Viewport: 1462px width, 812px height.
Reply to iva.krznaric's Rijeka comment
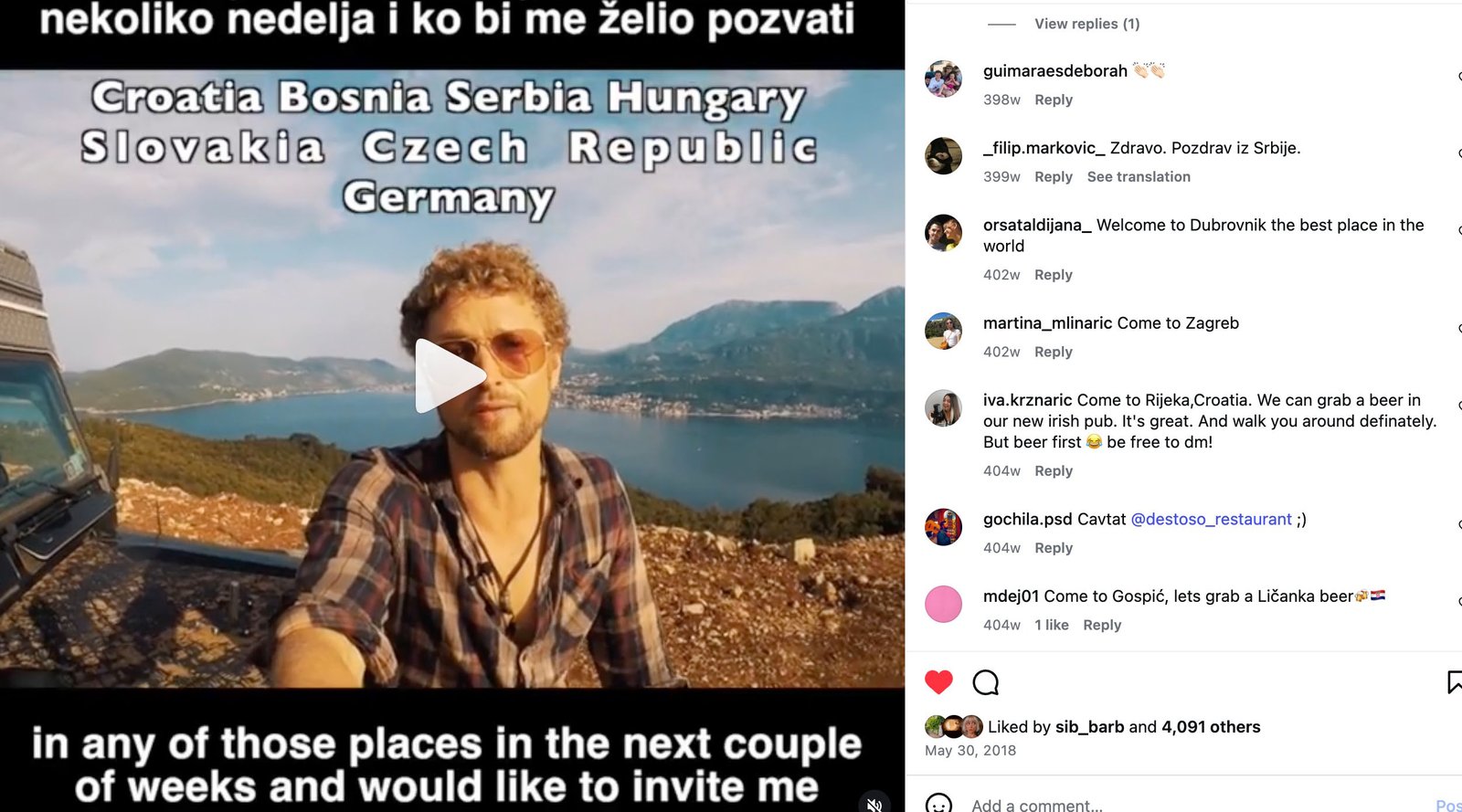coord(1054,471)
